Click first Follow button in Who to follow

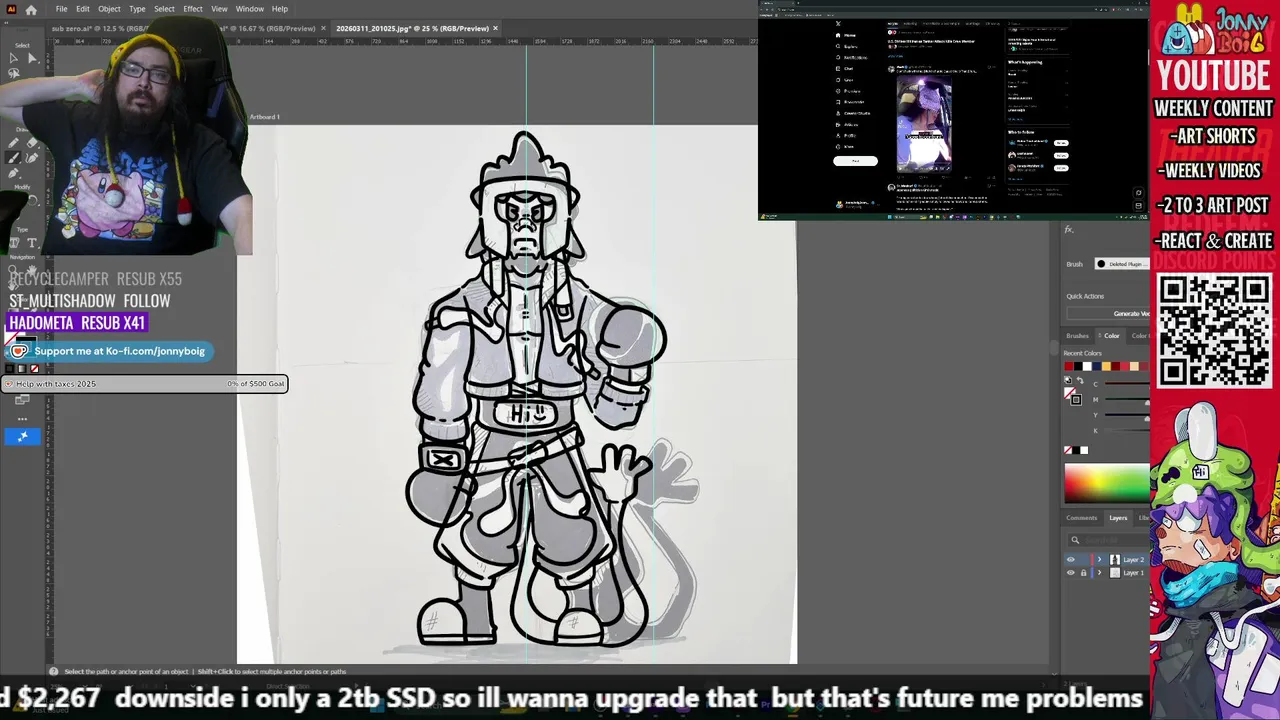click(1061, 142)
